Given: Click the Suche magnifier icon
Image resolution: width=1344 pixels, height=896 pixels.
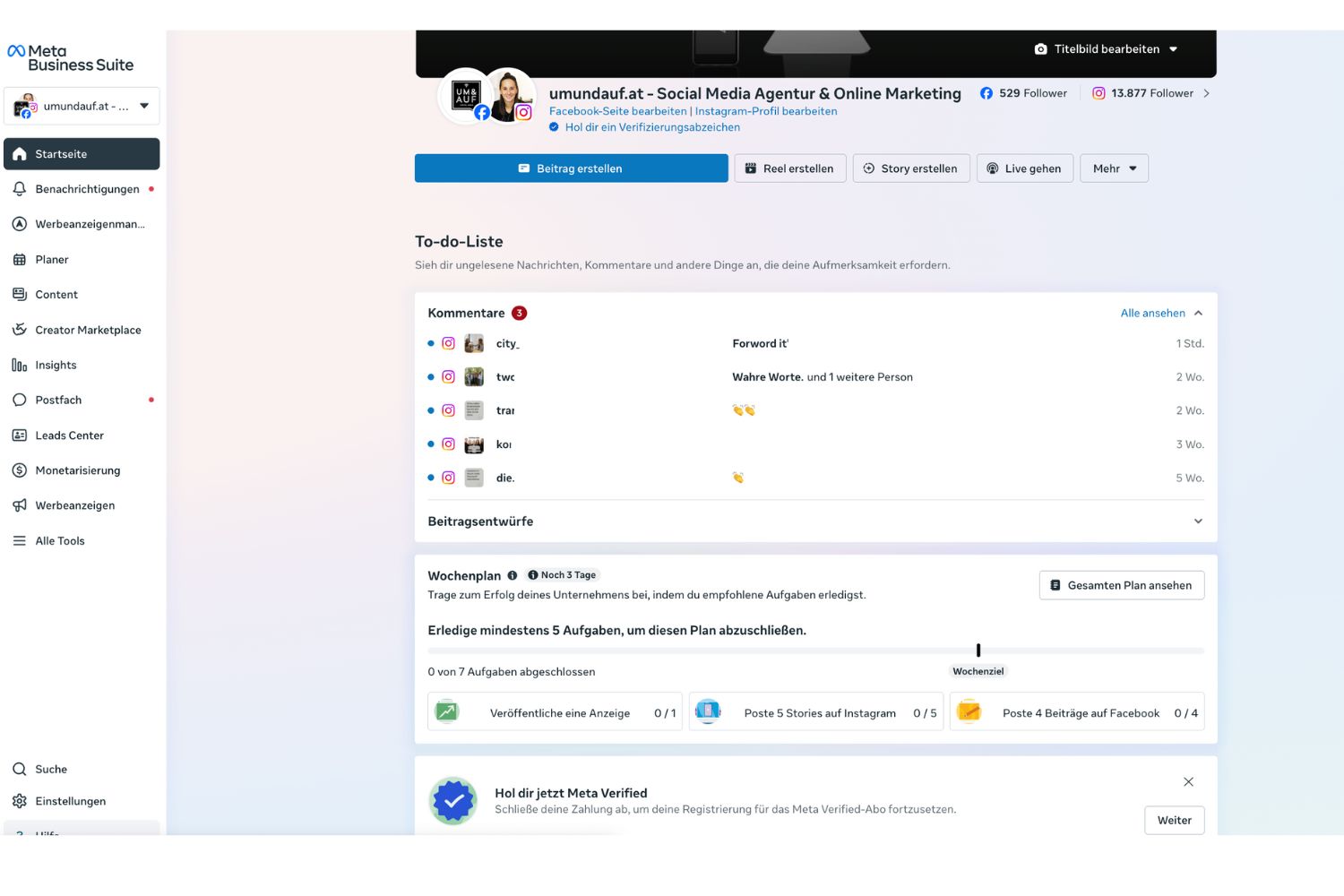Looking at the screenshot, I should click(20, 769).
